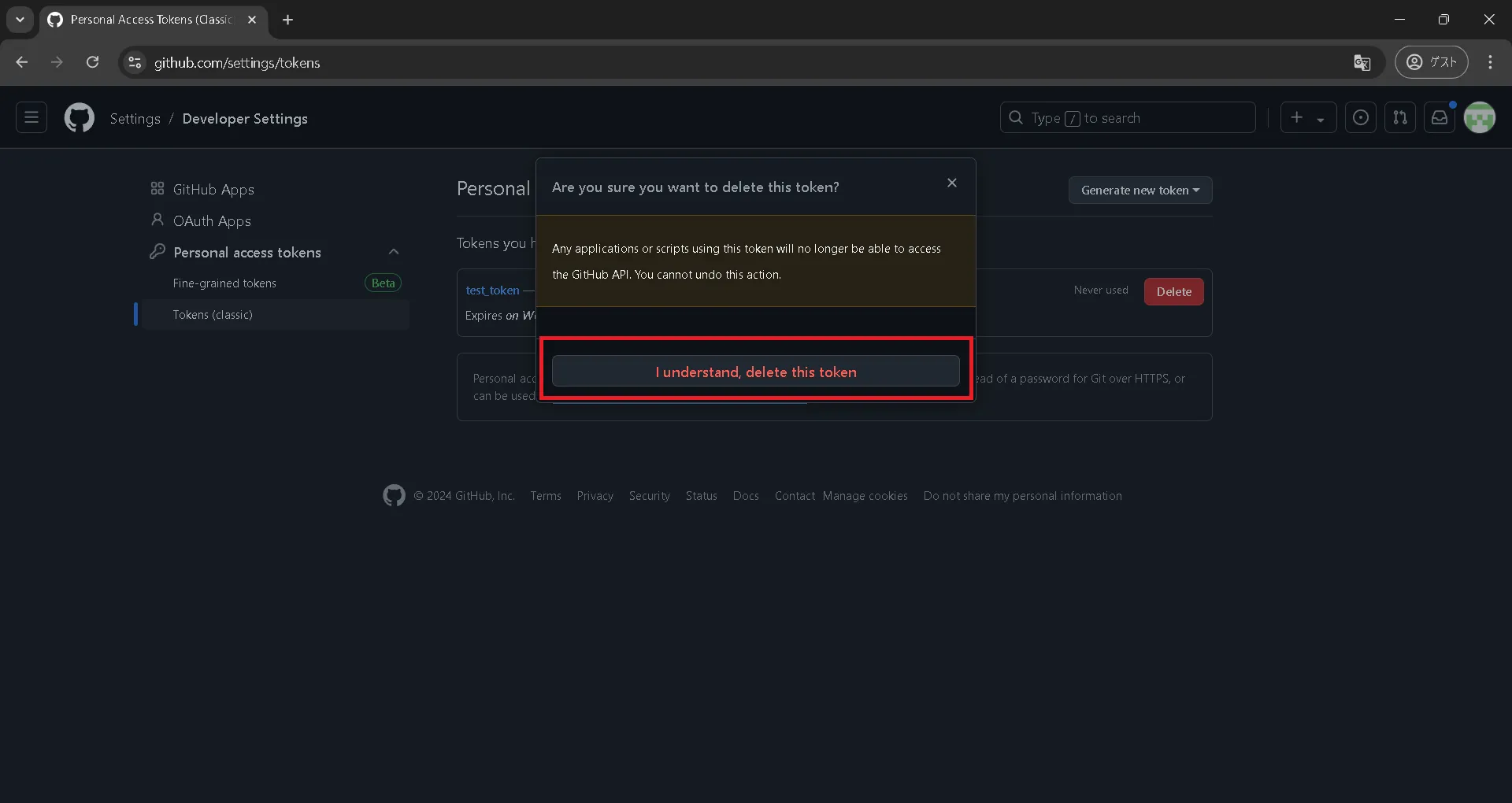Click the browser forward arrow
This screenshot has height=803, width=1512.
(57, 62)
